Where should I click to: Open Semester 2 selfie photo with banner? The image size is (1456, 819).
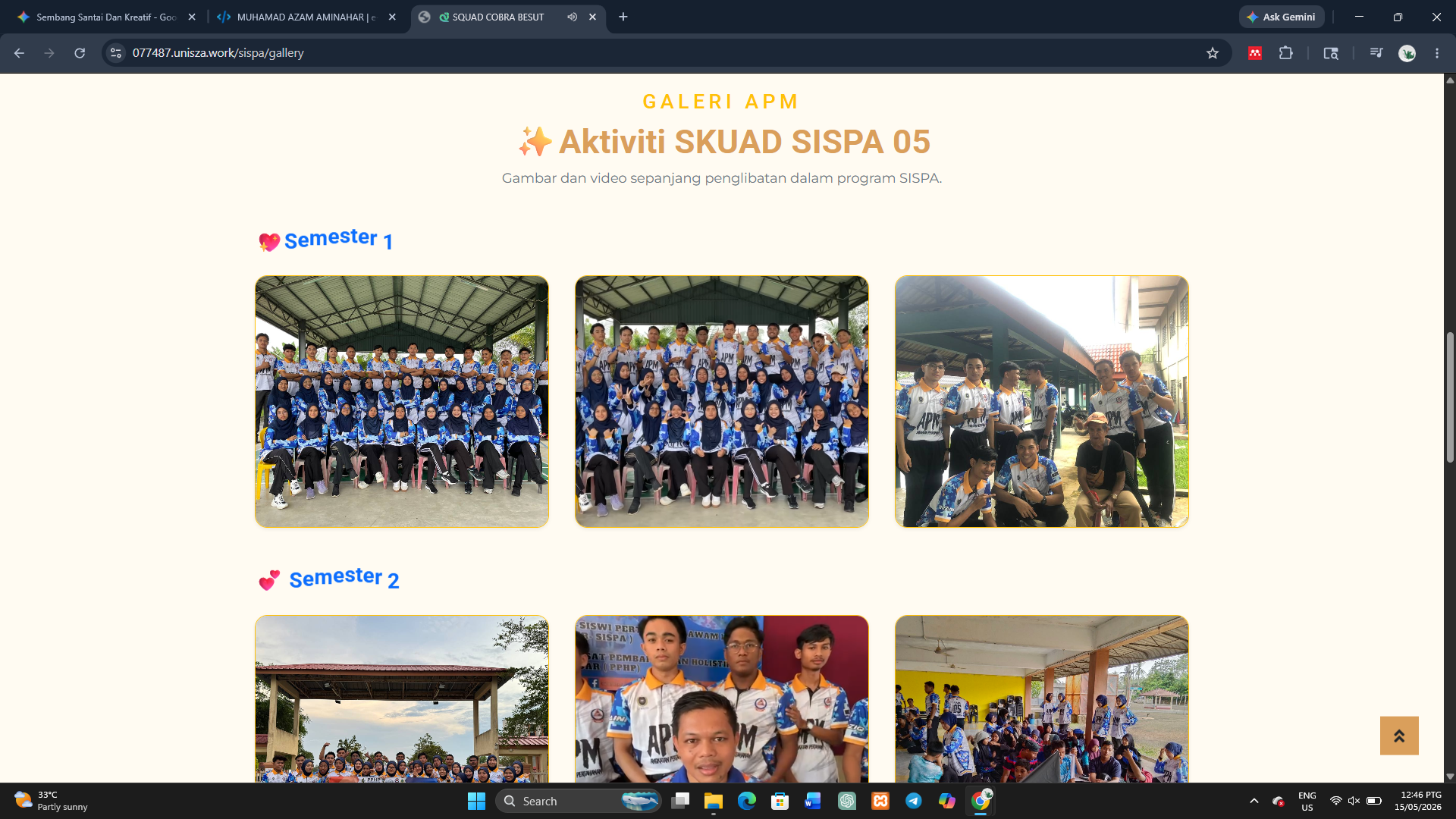[722, 698]
